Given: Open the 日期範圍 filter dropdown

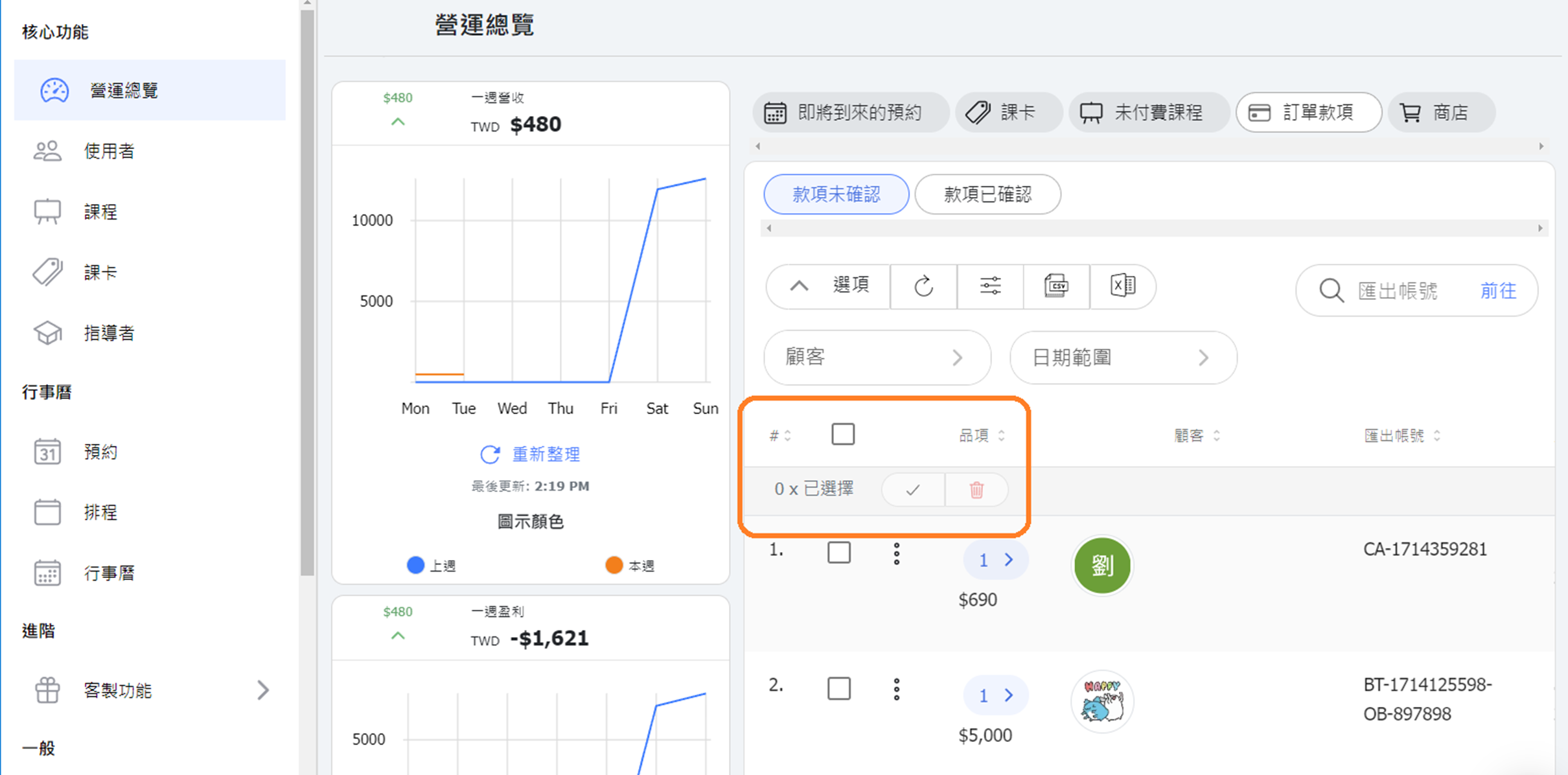Looking at the screenshot, I should pyautogui.click(x=1123, y=358).
